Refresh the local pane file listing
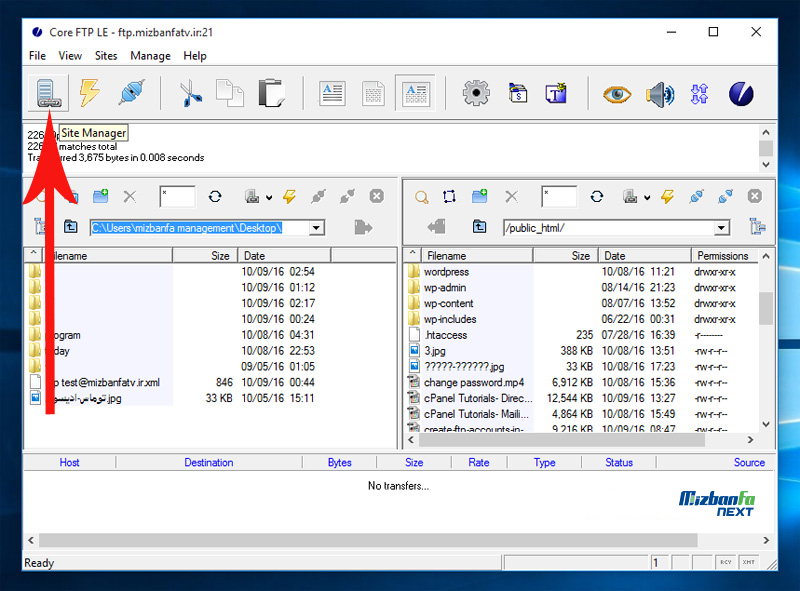 (x=215, y=196)
